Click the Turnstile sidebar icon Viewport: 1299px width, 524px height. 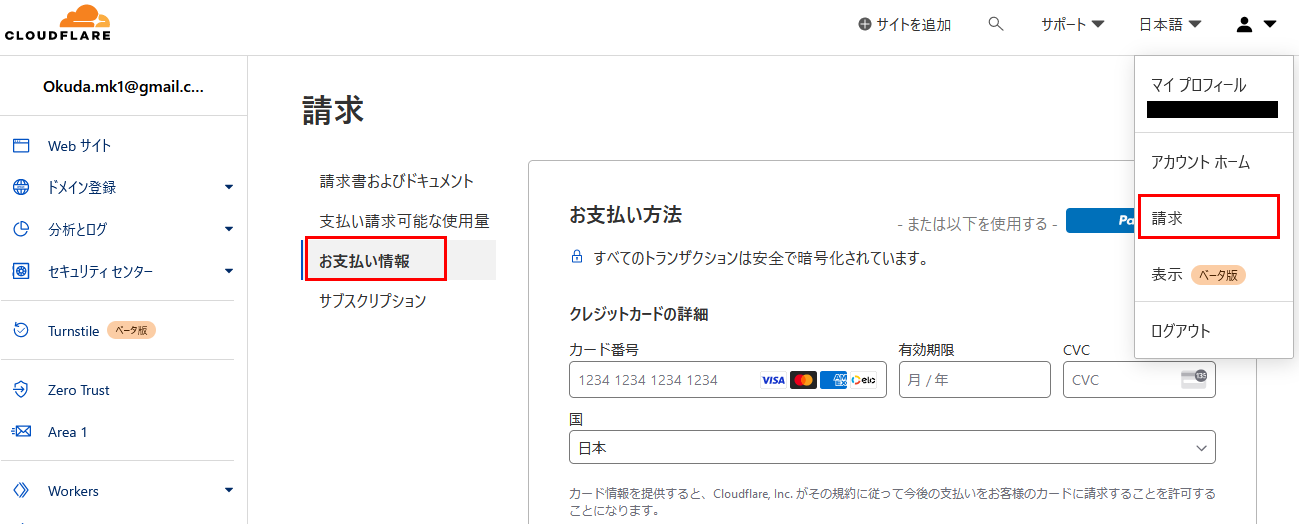click(21, 330)
